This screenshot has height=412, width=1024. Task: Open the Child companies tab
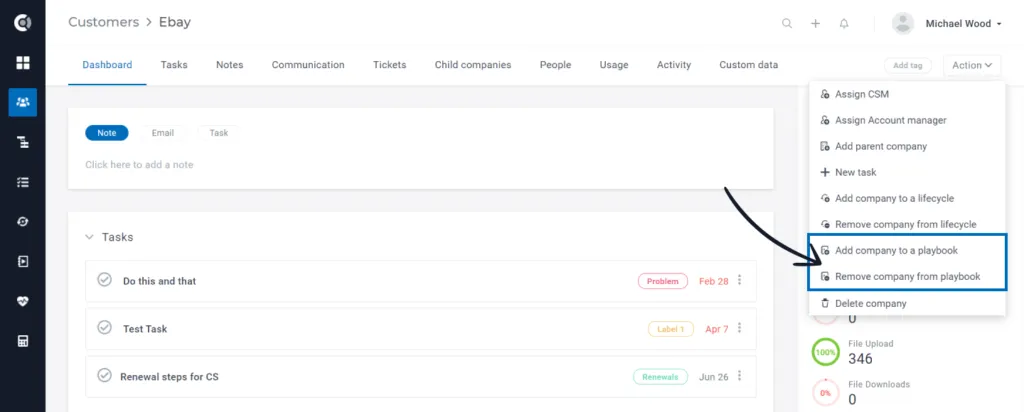pyautogui.click(x=473, y=65)
